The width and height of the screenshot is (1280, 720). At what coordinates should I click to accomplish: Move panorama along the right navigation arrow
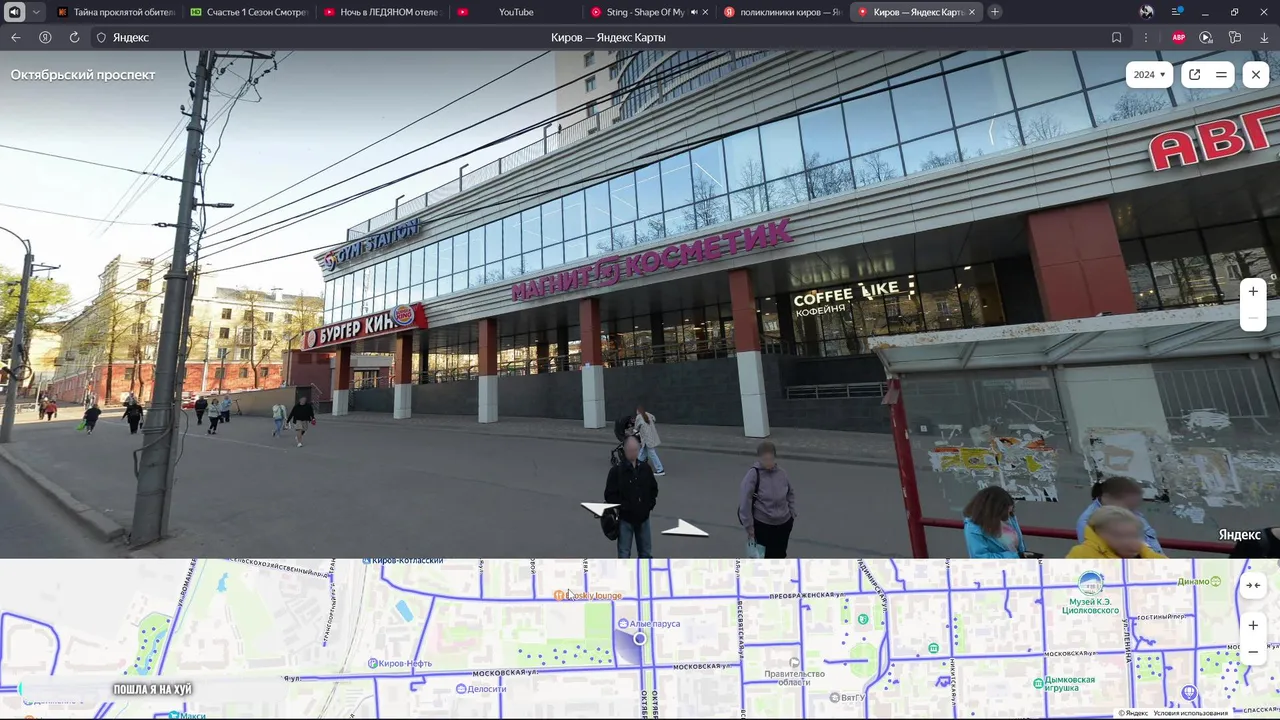pyautogui.click(x=685, y=527)
